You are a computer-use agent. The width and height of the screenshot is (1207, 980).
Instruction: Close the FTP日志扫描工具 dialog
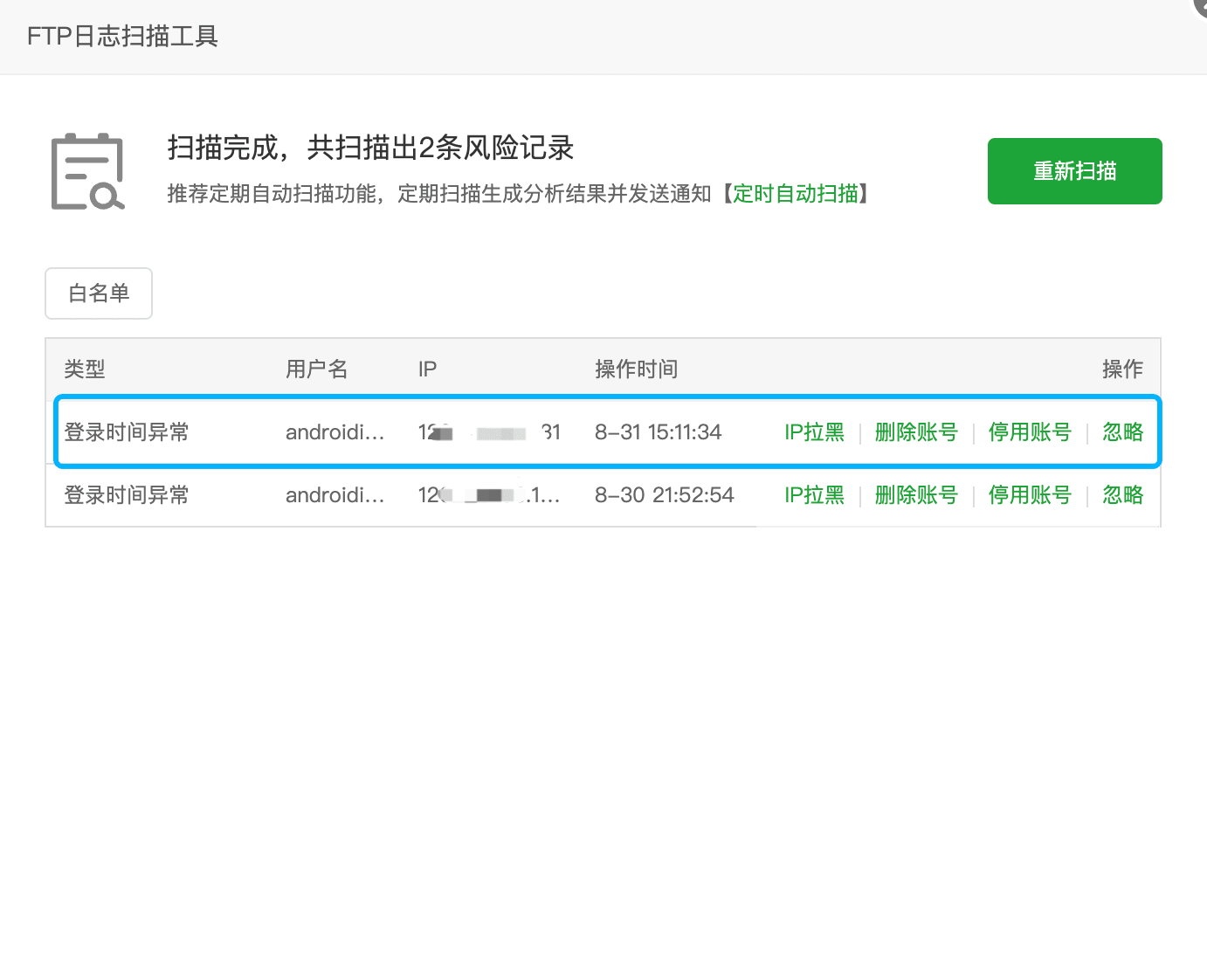[x=1201, y=5]
